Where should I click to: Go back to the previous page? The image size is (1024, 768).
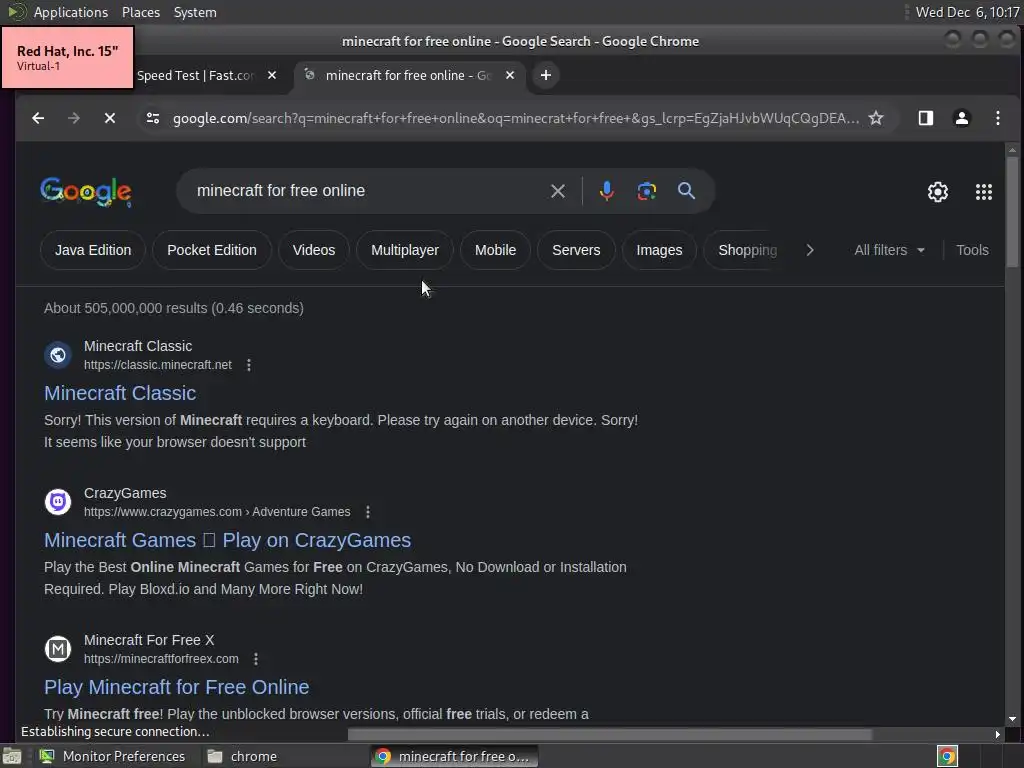38,118
